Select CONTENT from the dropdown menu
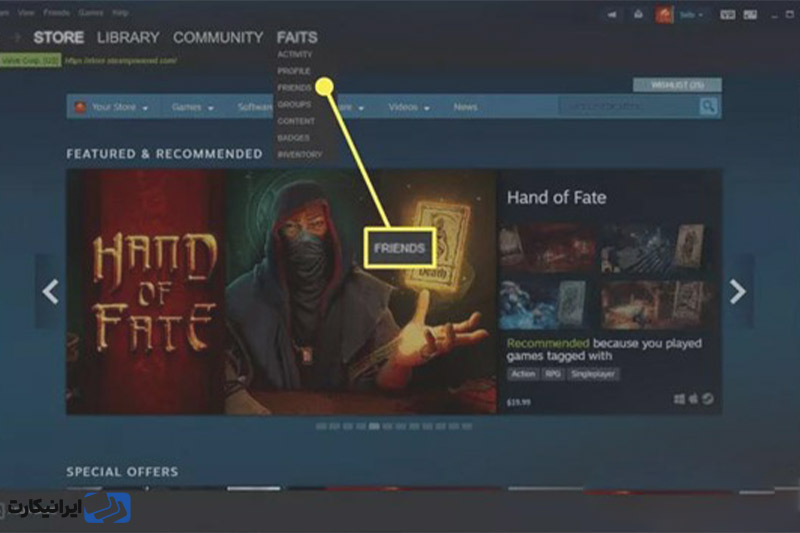 pos(296,121)
